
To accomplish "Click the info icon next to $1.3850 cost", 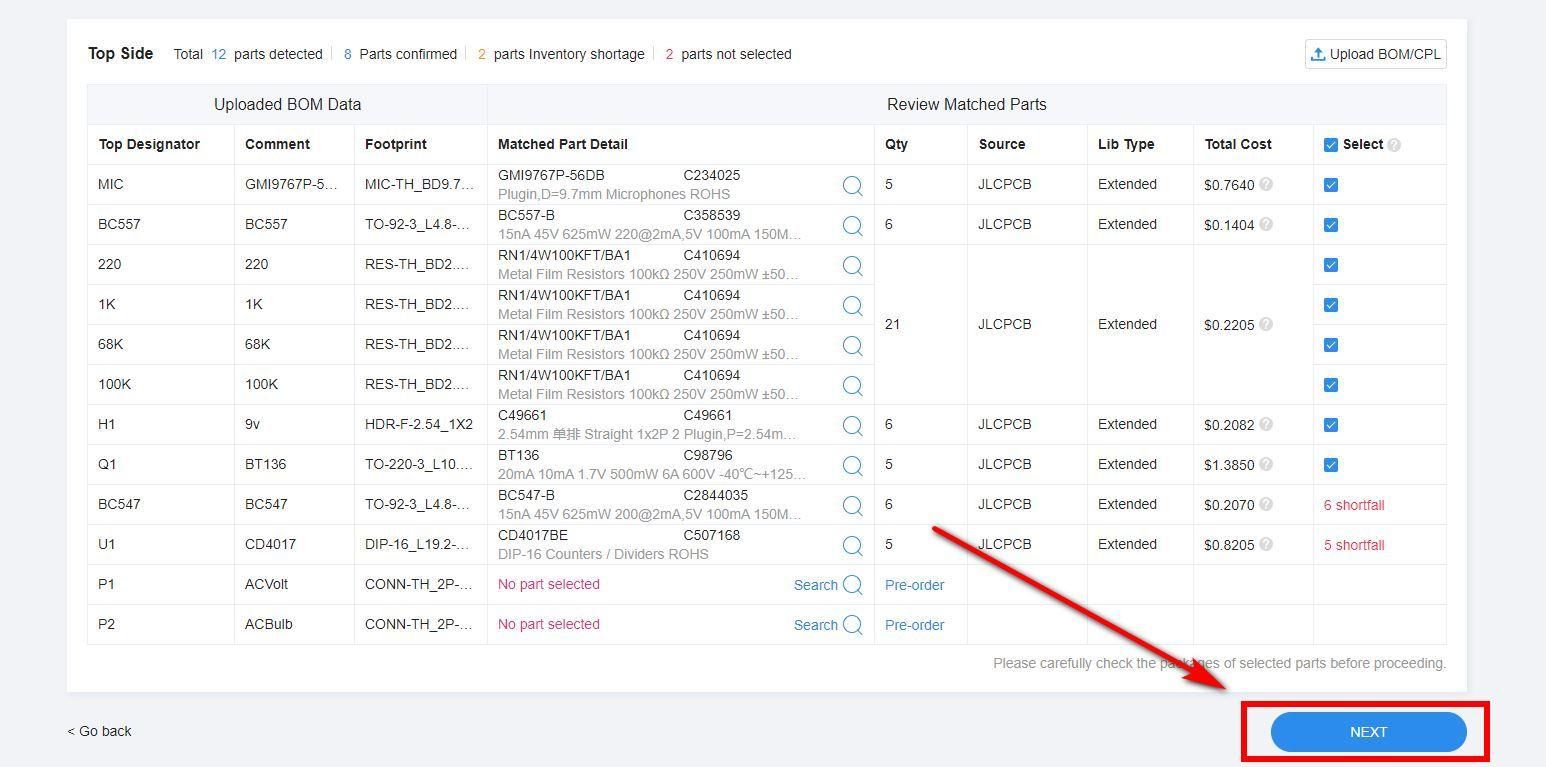I will [x=1266, y=464].
